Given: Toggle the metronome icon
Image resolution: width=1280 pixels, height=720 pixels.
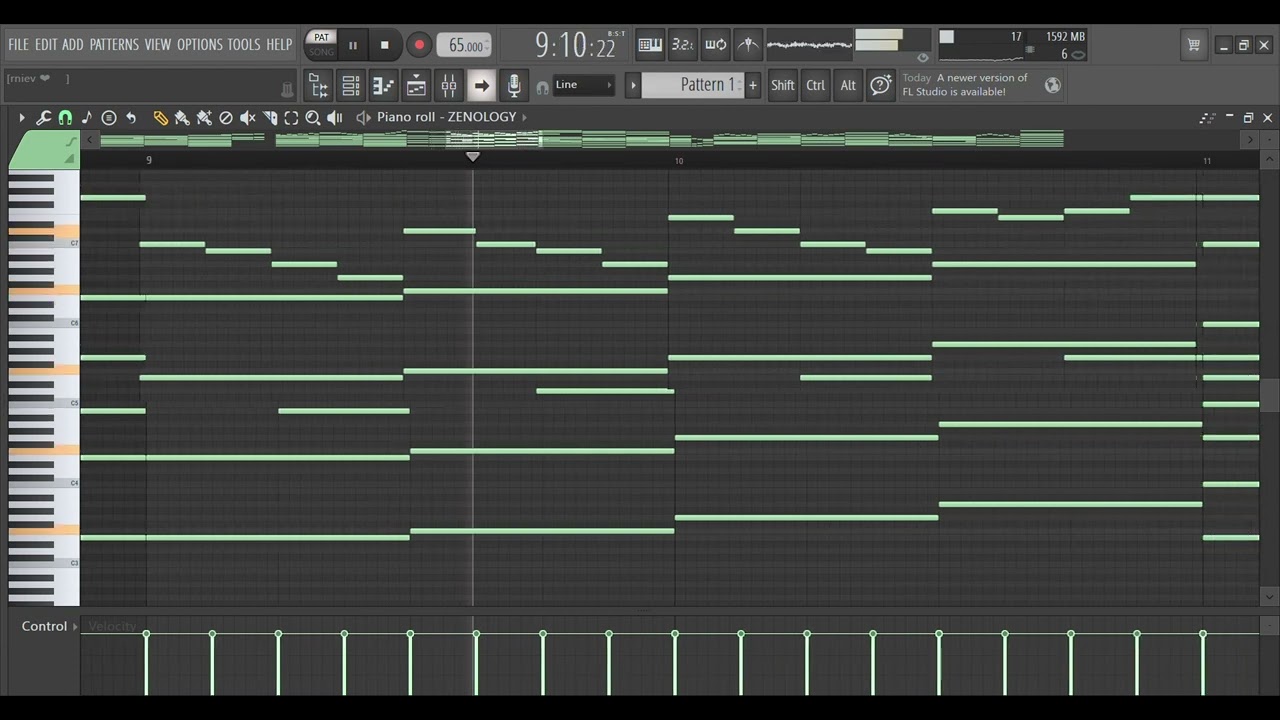Looking at the screenshot, I should [x=748, y=44].
